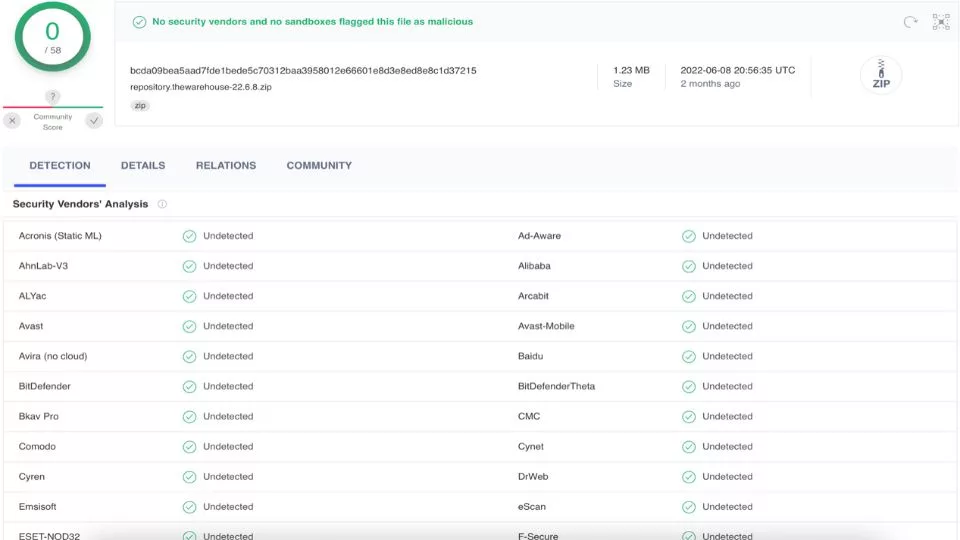The width and height of the screenshot is (960, 540).
Task: Click the reanalyze refresh icon
Action: (x=910, y=22)
